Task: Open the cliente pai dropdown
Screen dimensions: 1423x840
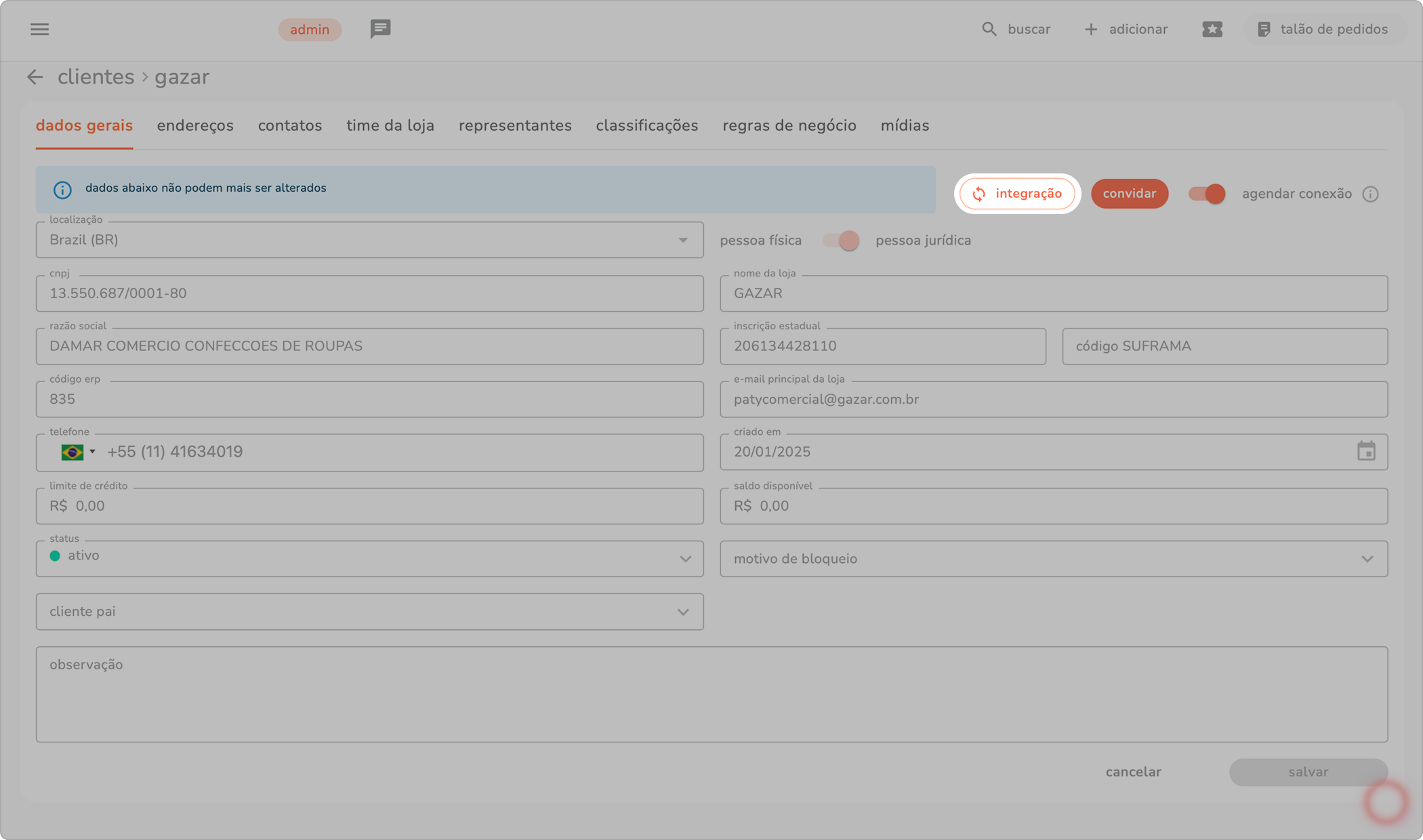Action: pos(683,612)
